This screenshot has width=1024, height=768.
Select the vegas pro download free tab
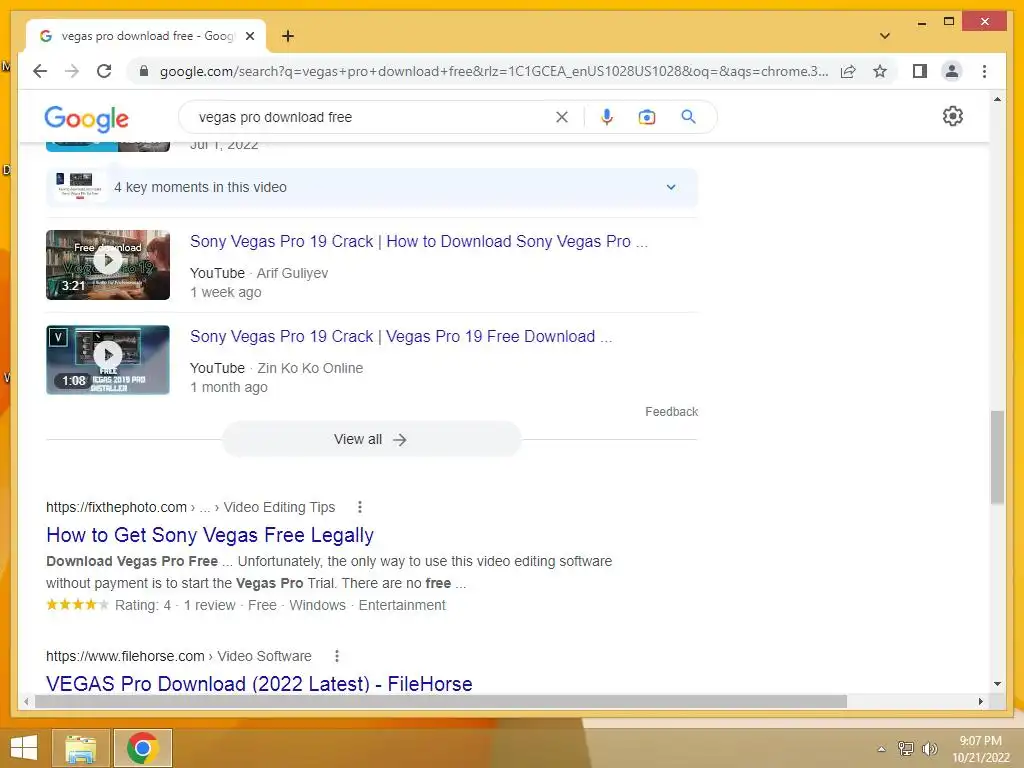pos(146,36)
